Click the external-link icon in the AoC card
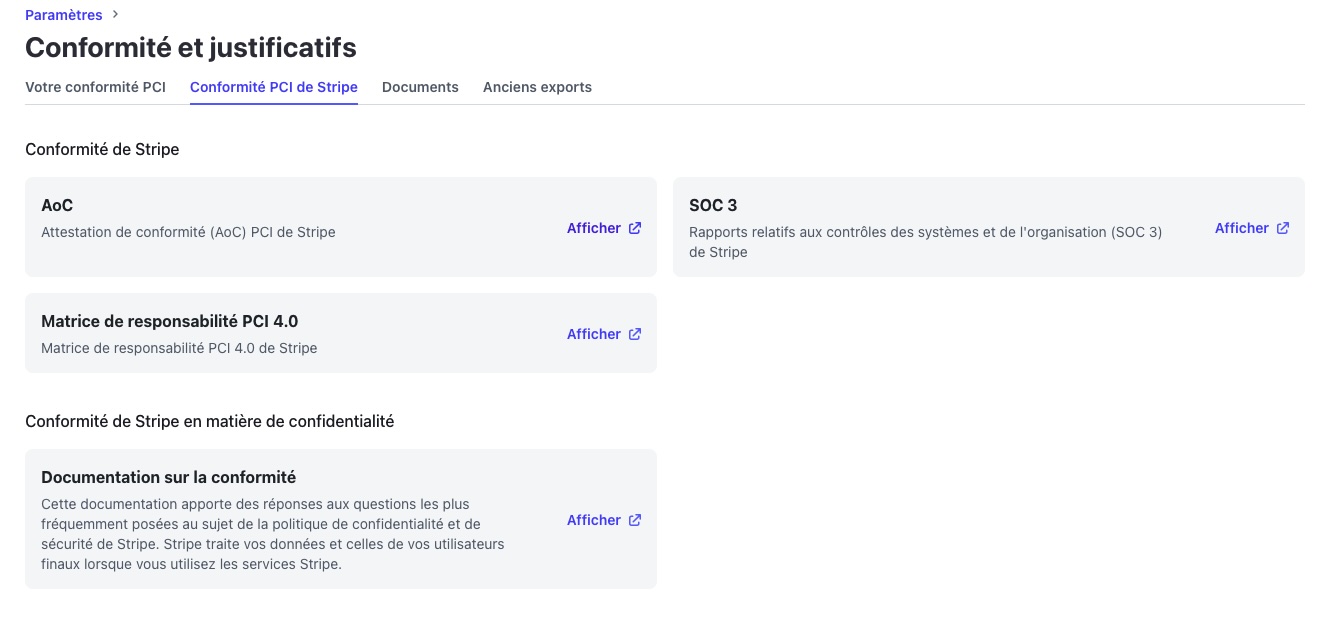The image size is (1339, 621). [635, 228]
